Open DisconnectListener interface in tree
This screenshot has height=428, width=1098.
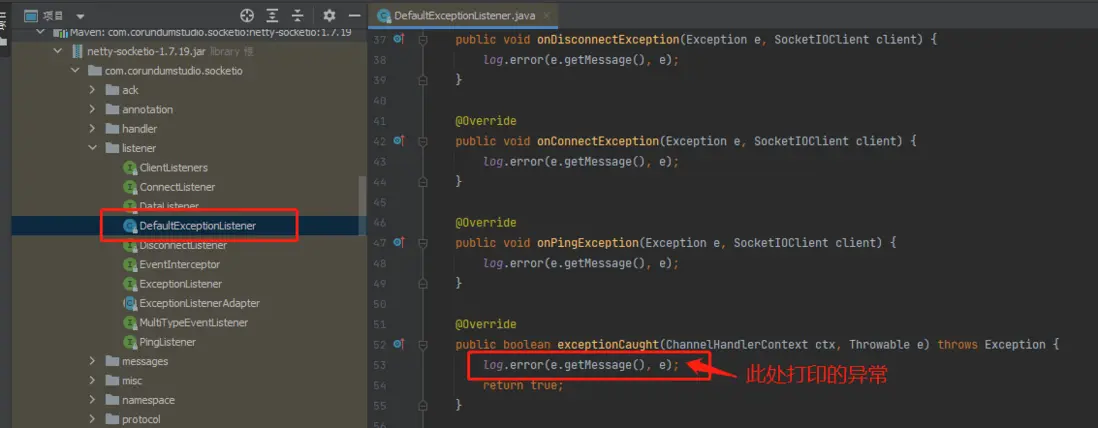tap(183, 245)
